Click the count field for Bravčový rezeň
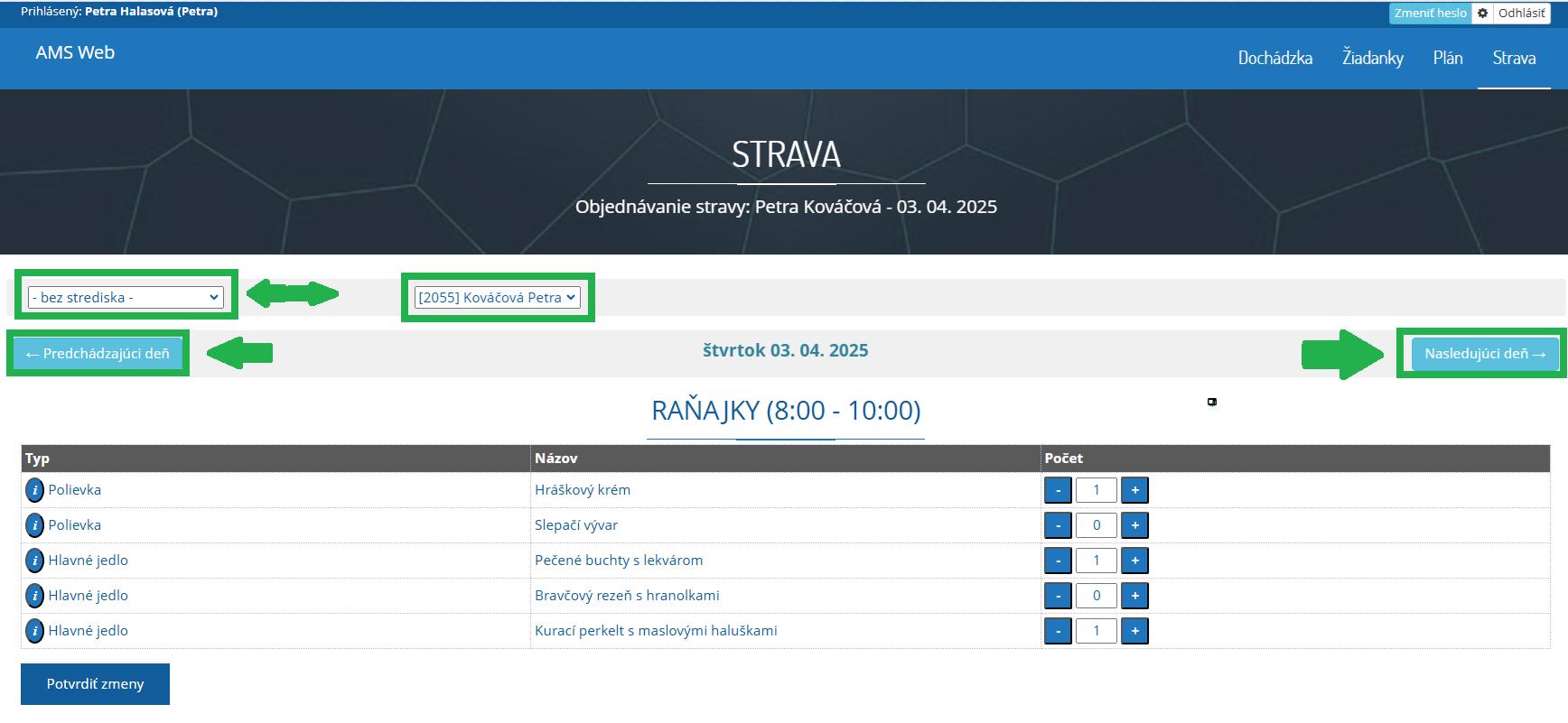The height and width of the screenshot is (723, 1568). click(1097, 596)
